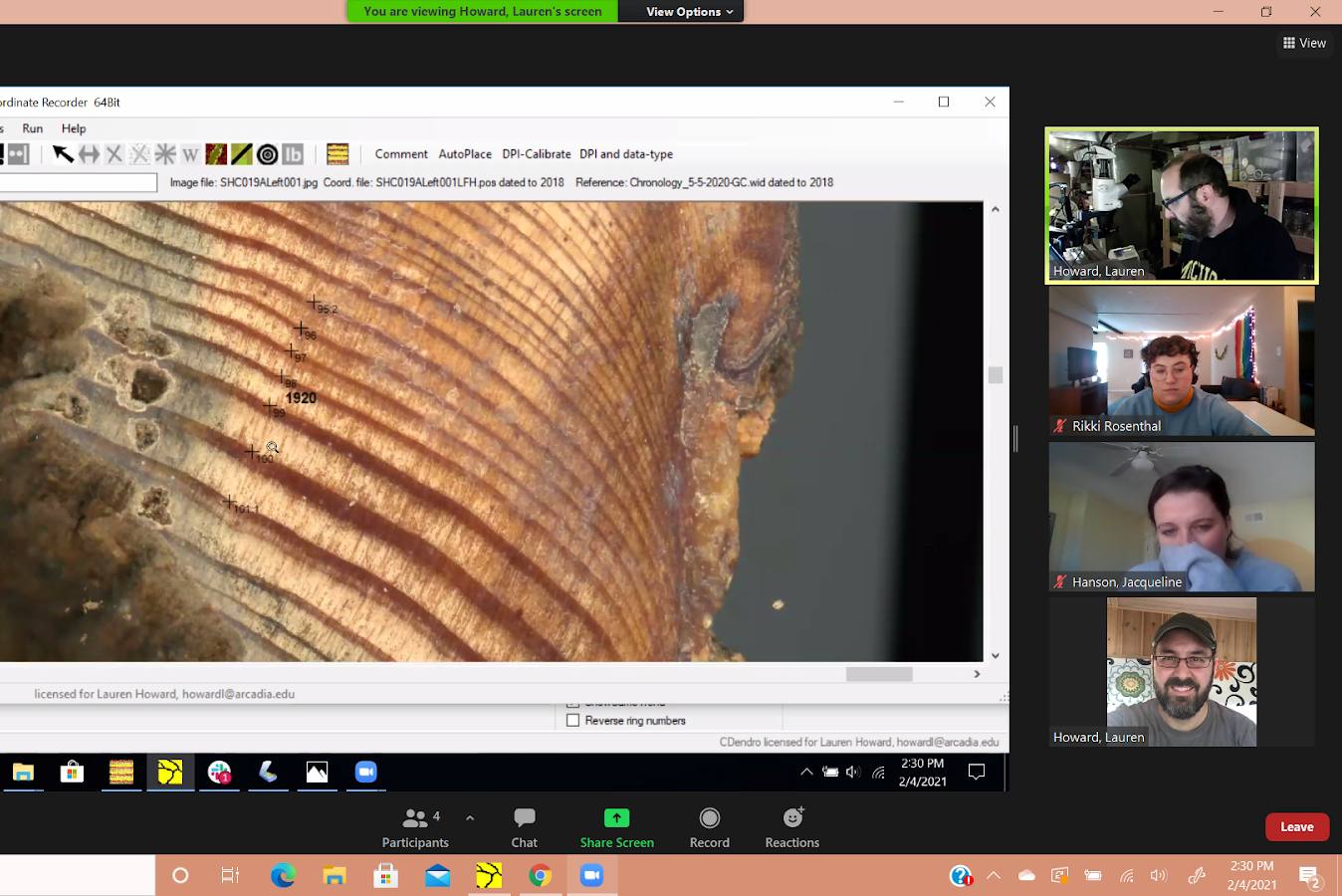The height and width of the screenshot is (896, 1342).
Task: Click the yellow CooRecorder icon in shared taskbar
Action: pyautogui.click(x=170, y=772)
